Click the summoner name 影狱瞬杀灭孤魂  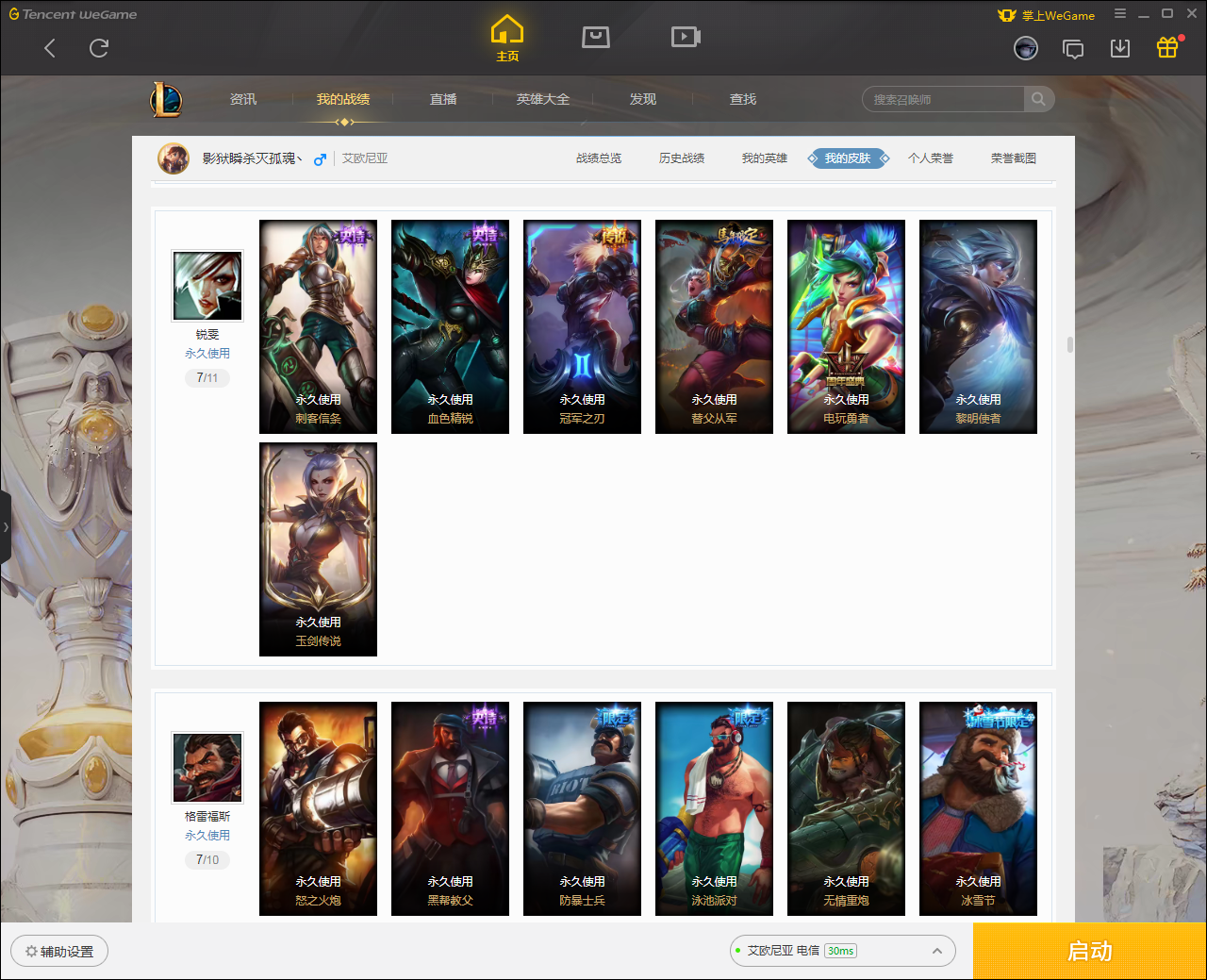point(252,158)
